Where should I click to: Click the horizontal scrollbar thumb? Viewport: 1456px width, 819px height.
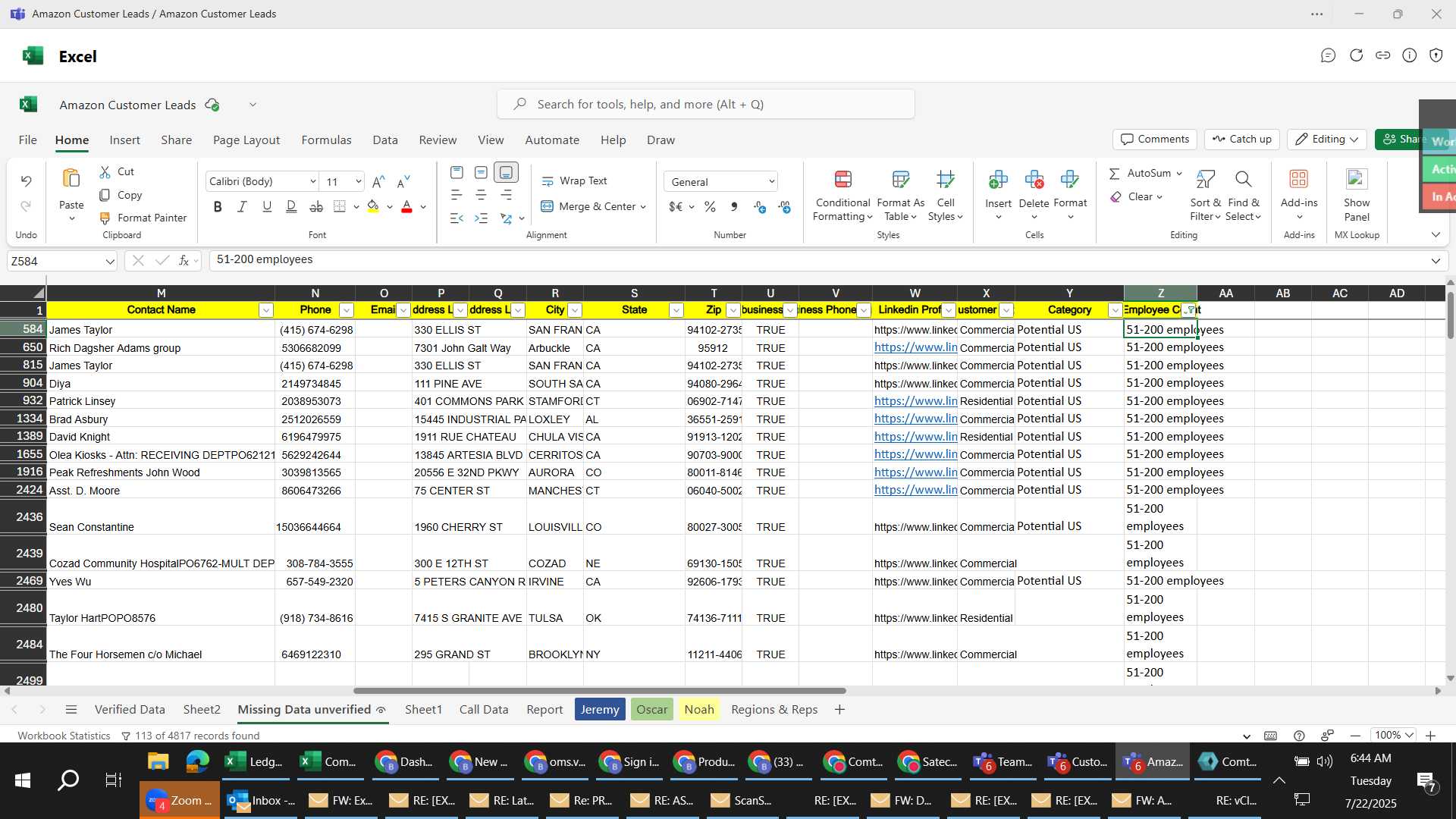click(599, 691)
